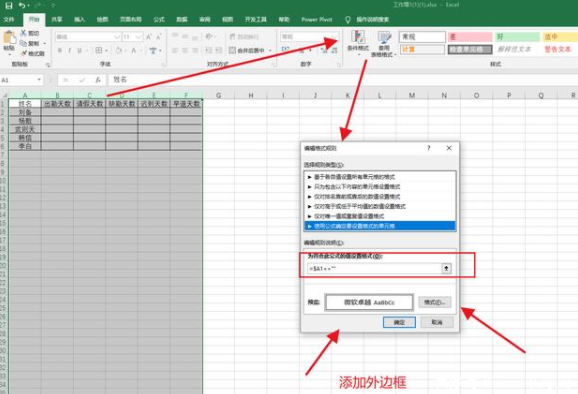Toggle Underline formatting

pos(79,50)
